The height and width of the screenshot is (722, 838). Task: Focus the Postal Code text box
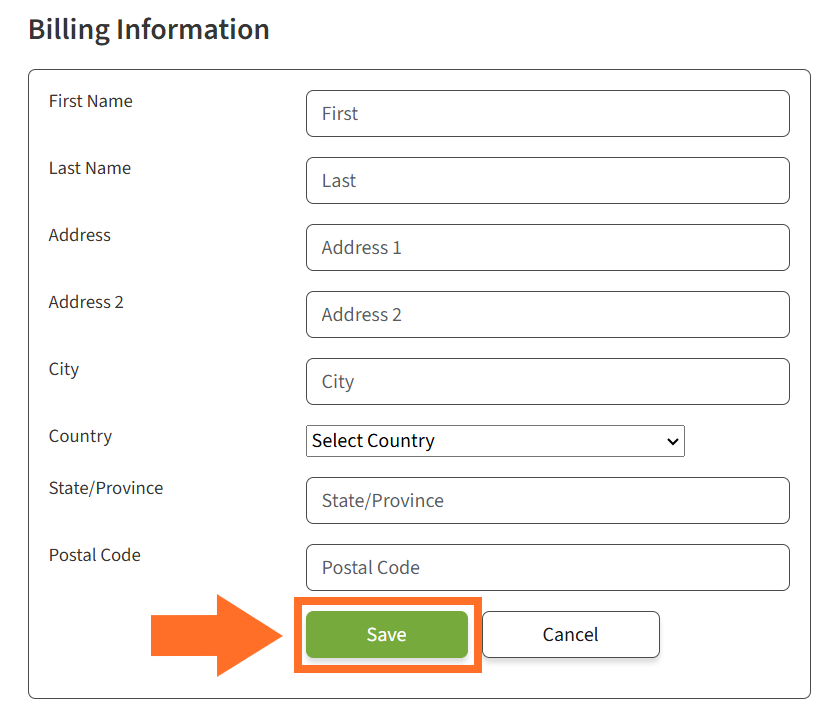(x=547, y=568)
